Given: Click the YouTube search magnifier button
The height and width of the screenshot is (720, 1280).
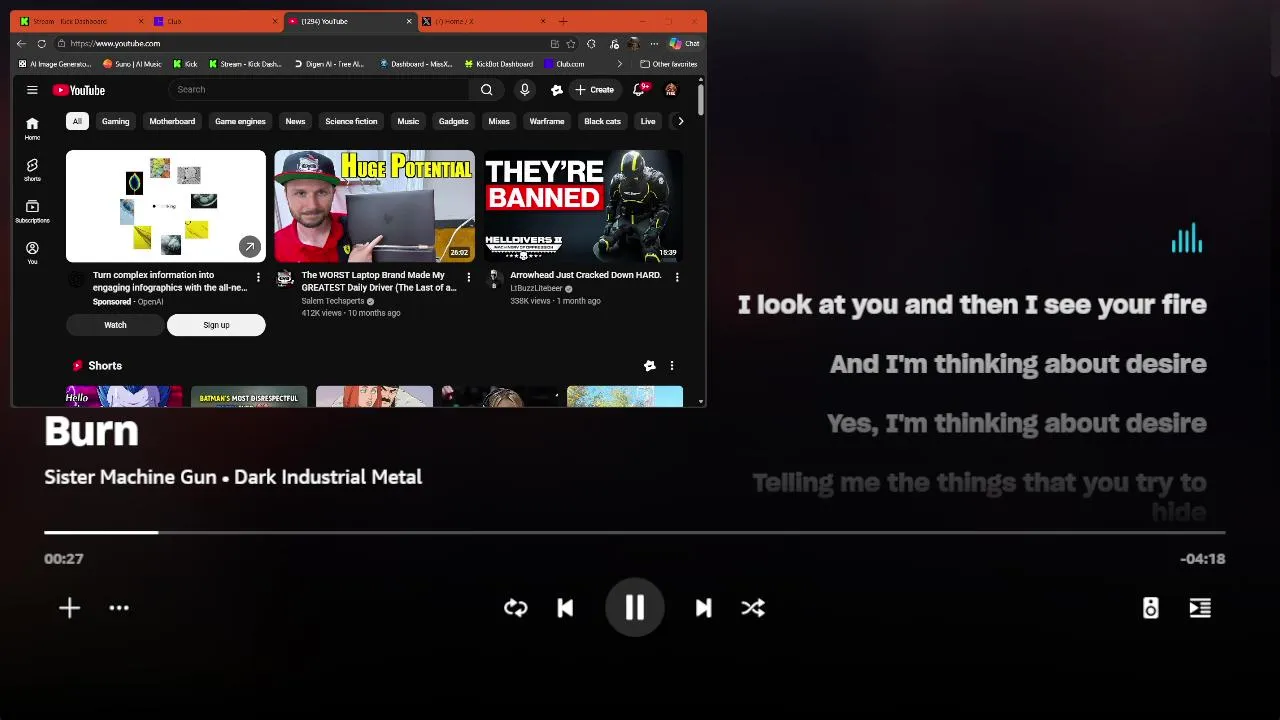Looking at the screenshot, I should pyautogui.click(x=486, y=90).
